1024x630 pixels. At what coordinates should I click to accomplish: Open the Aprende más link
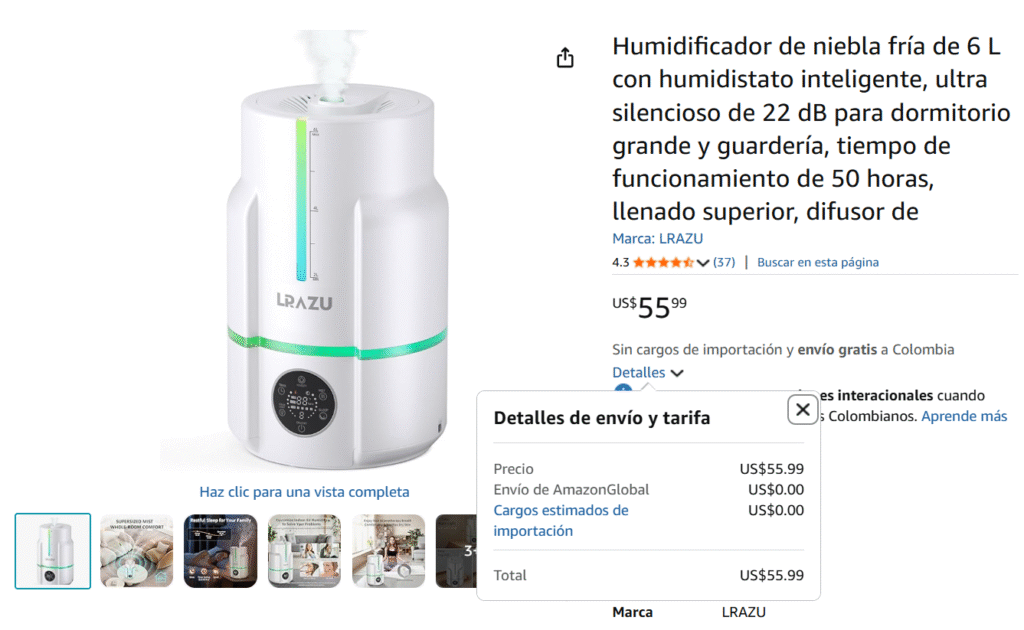(964, 417)
